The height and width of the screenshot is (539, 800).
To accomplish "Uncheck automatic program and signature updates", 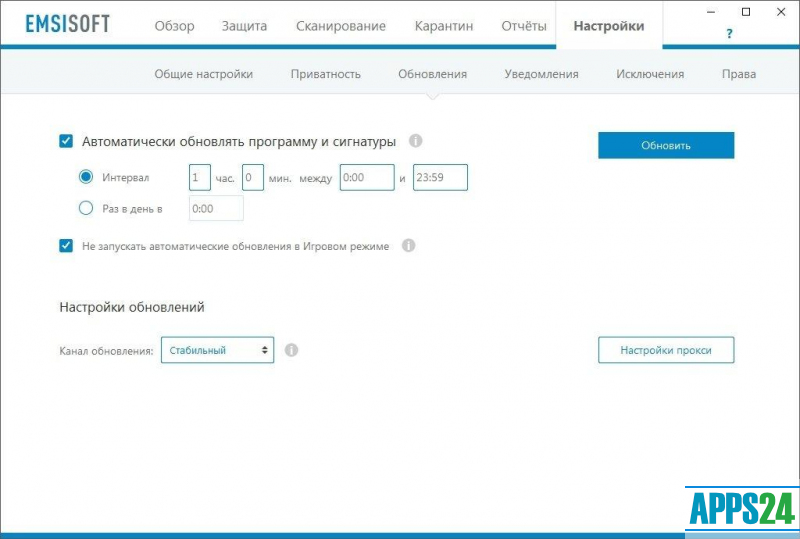I will pyautogui.click(x=66, y=141).
